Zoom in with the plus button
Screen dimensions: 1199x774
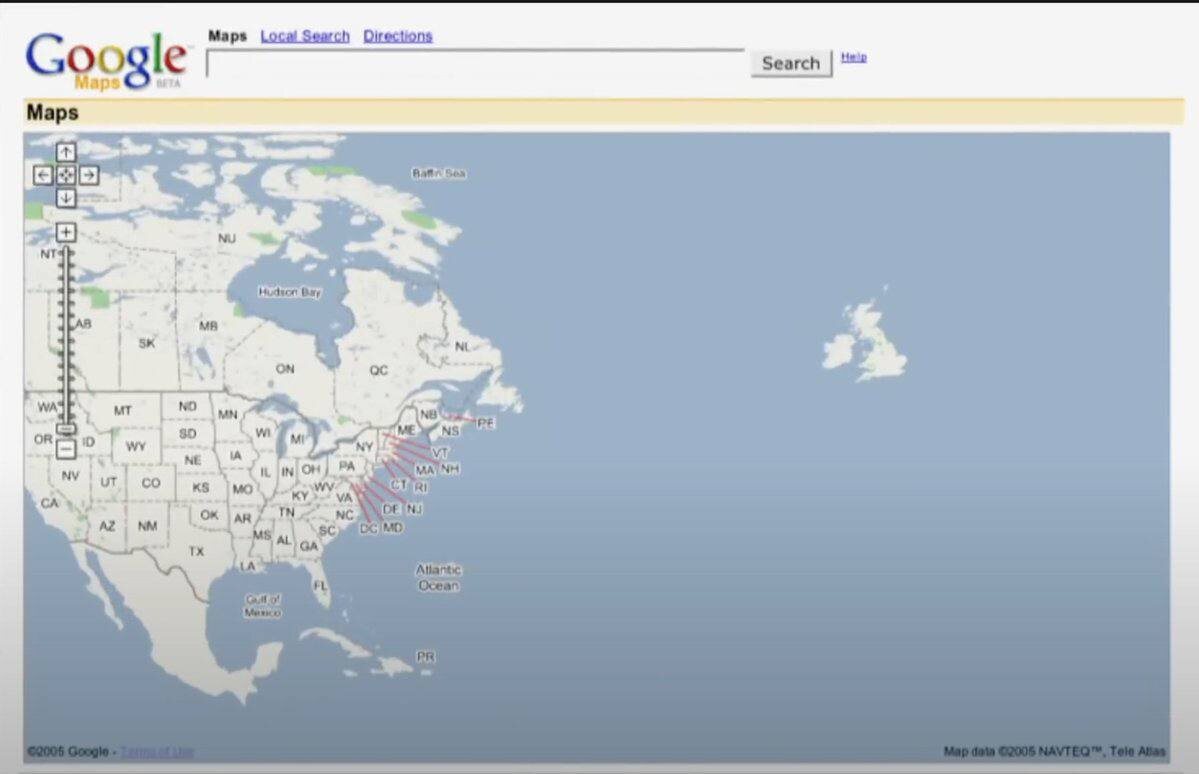(x=66, y=232)
